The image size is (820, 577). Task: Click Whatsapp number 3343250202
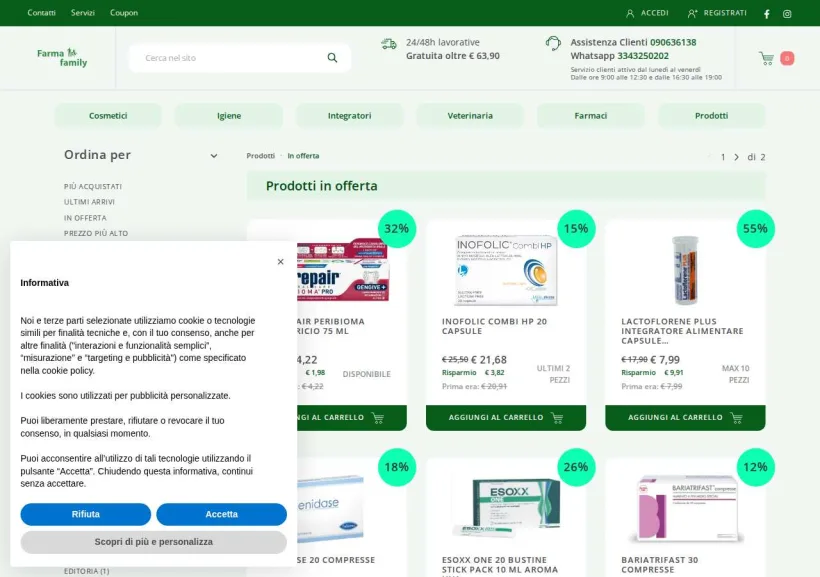tap(643, 56)
